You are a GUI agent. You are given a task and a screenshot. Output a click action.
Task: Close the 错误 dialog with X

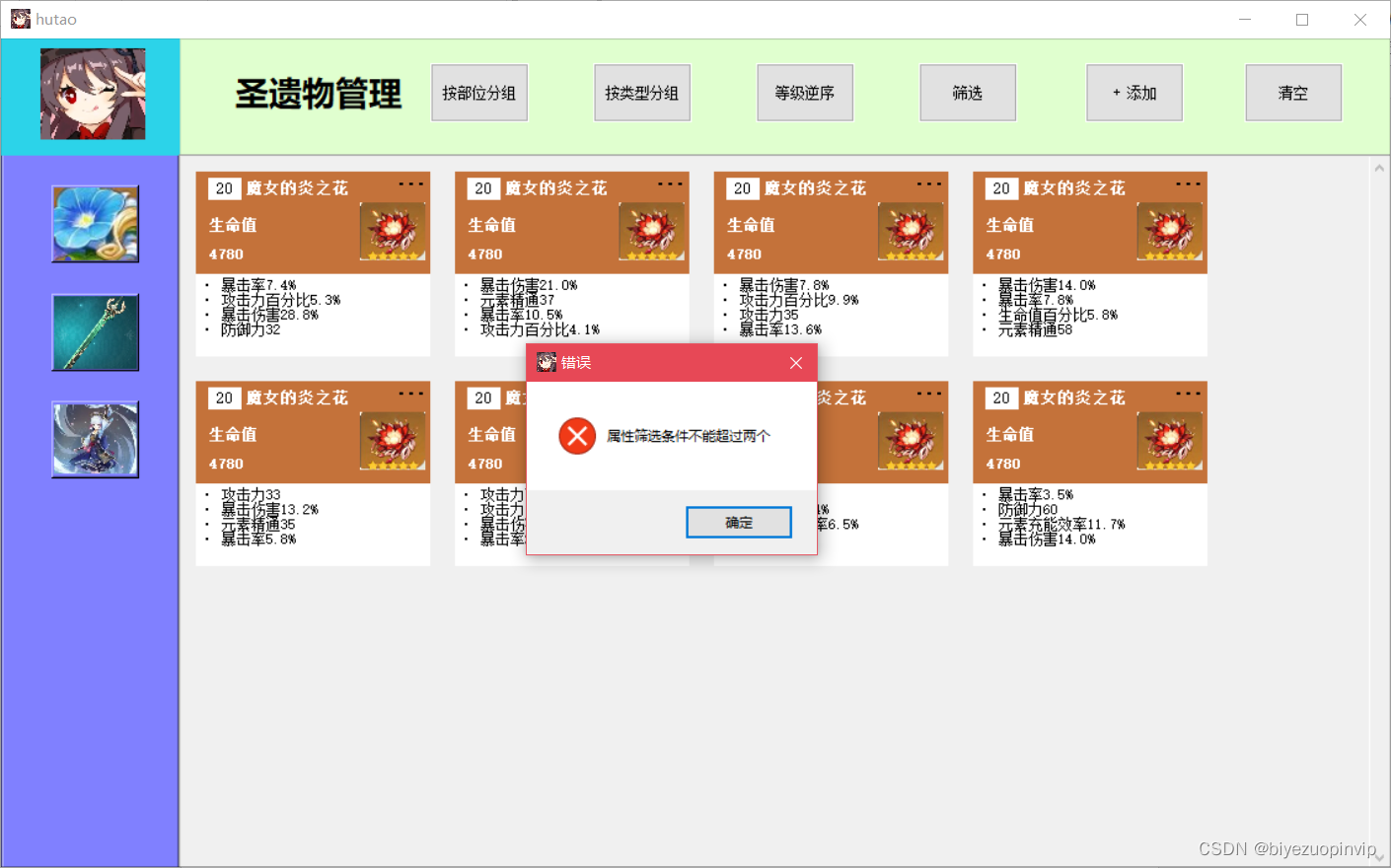pos(796,363)
